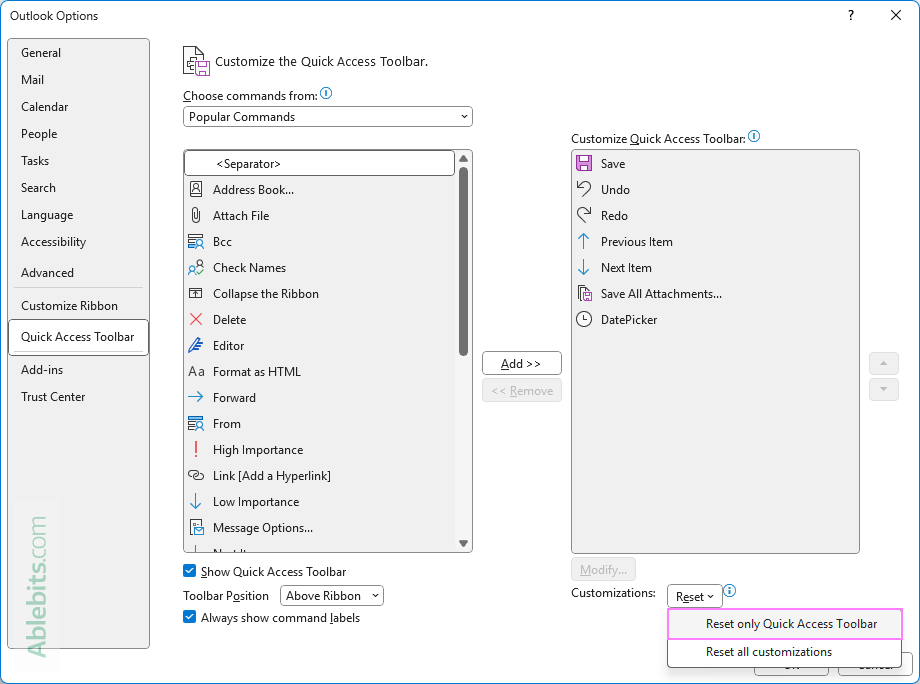Select the <Separator> item in commands list
Screen dimensions: 920x684
319,164
